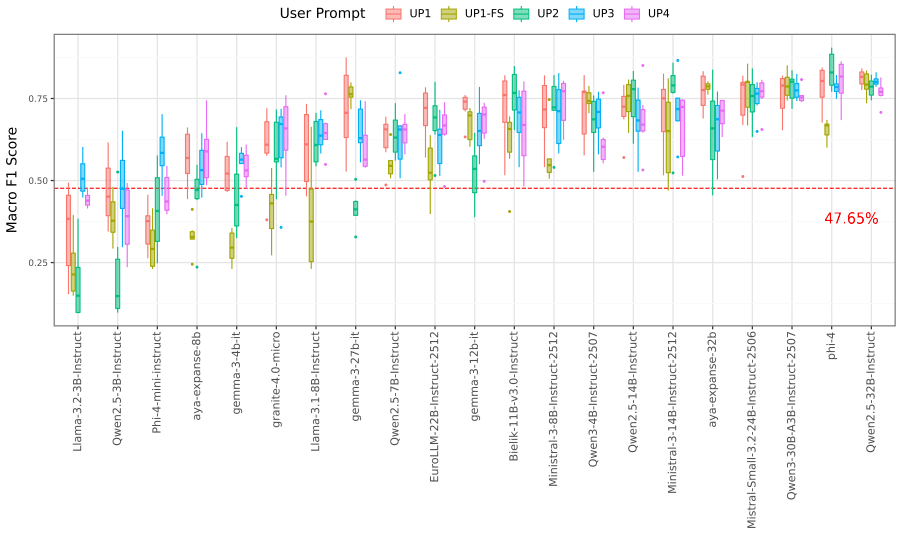Click the gemma-3-27b-it axis label
The image size is (902, 534).
[356, 375]
